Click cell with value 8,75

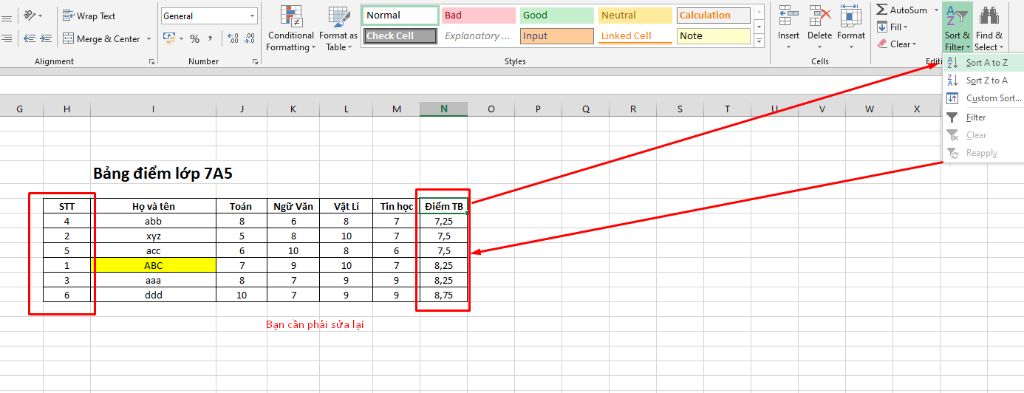(444, 295)
